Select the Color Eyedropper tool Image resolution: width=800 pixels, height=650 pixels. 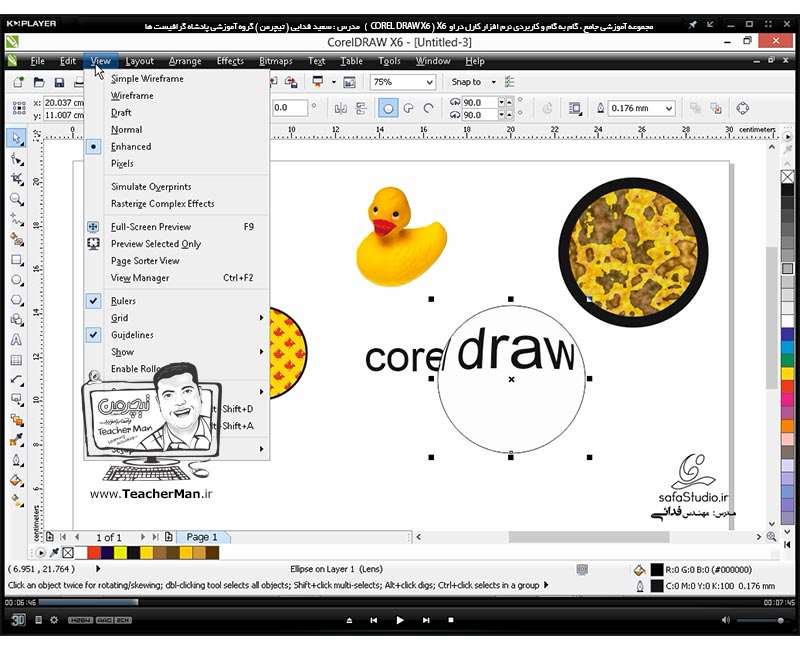(x=17, y=440)
